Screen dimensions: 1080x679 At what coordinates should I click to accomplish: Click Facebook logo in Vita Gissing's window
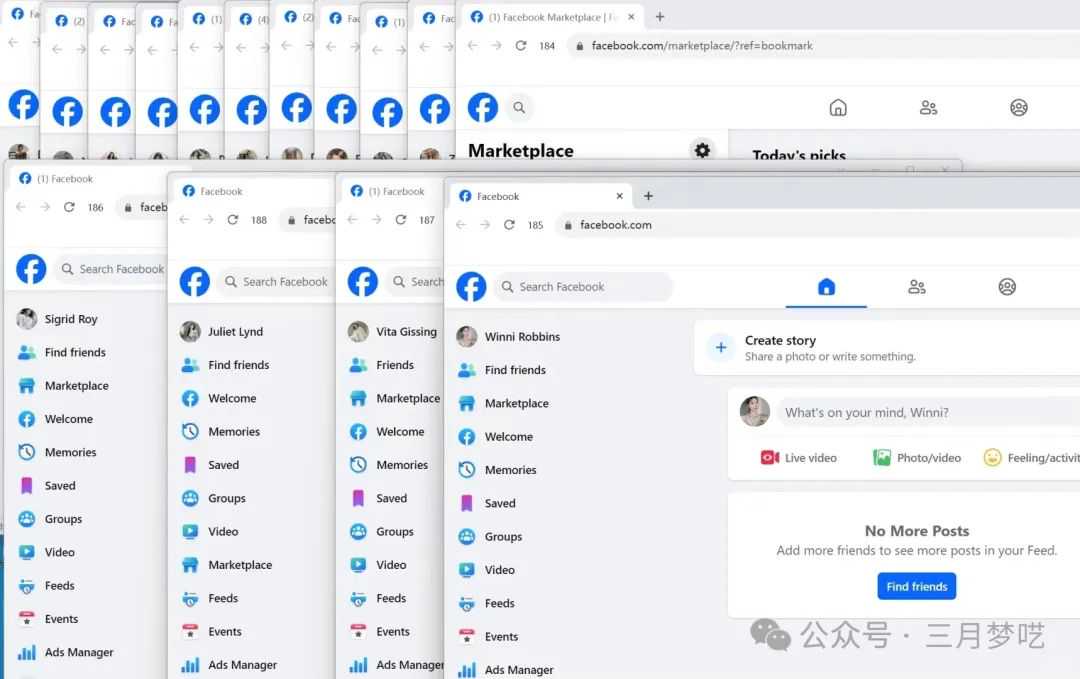click(362, 282)
